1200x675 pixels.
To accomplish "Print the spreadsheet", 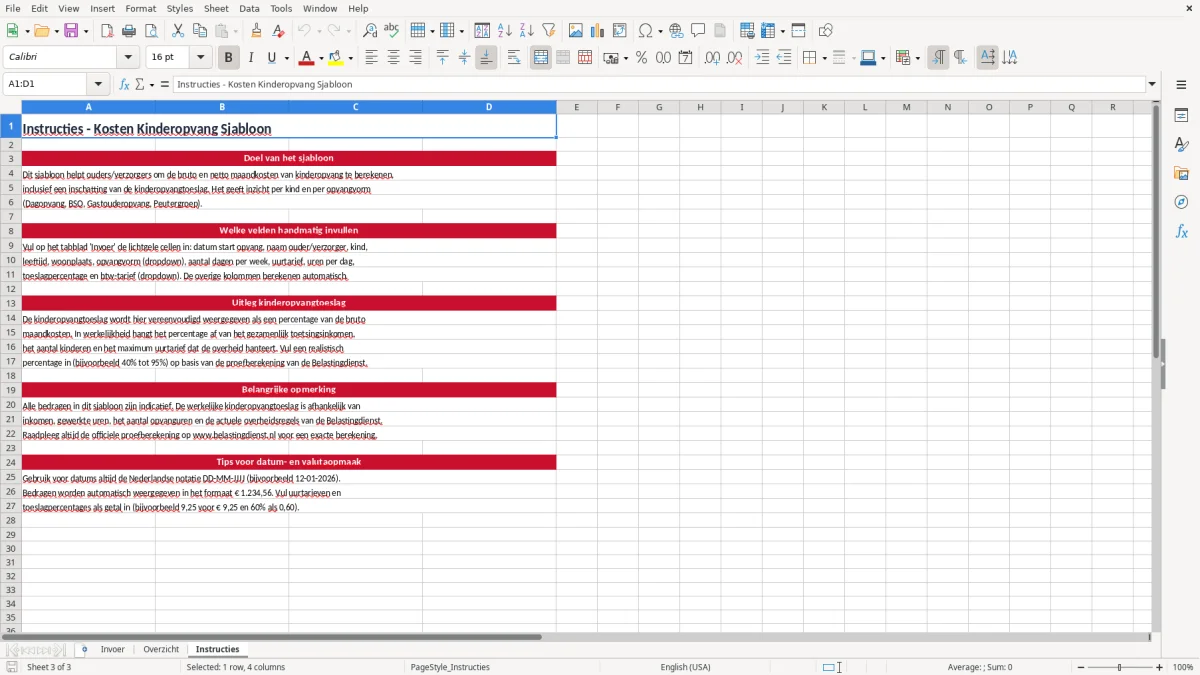I will (x=128, y=31).
